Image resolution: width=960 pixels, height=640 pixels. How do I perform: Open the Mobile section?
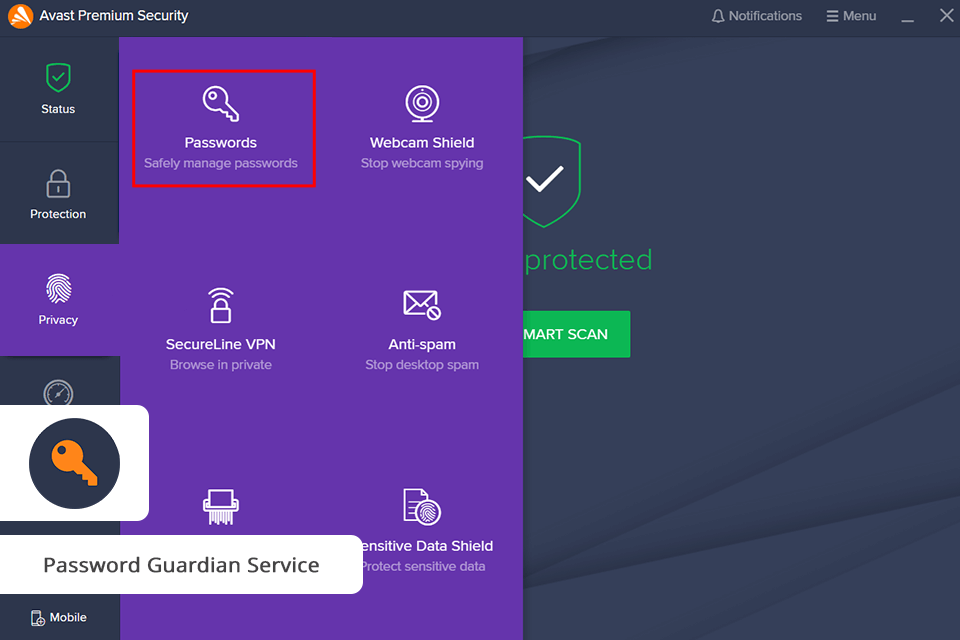tap(59, 617)
